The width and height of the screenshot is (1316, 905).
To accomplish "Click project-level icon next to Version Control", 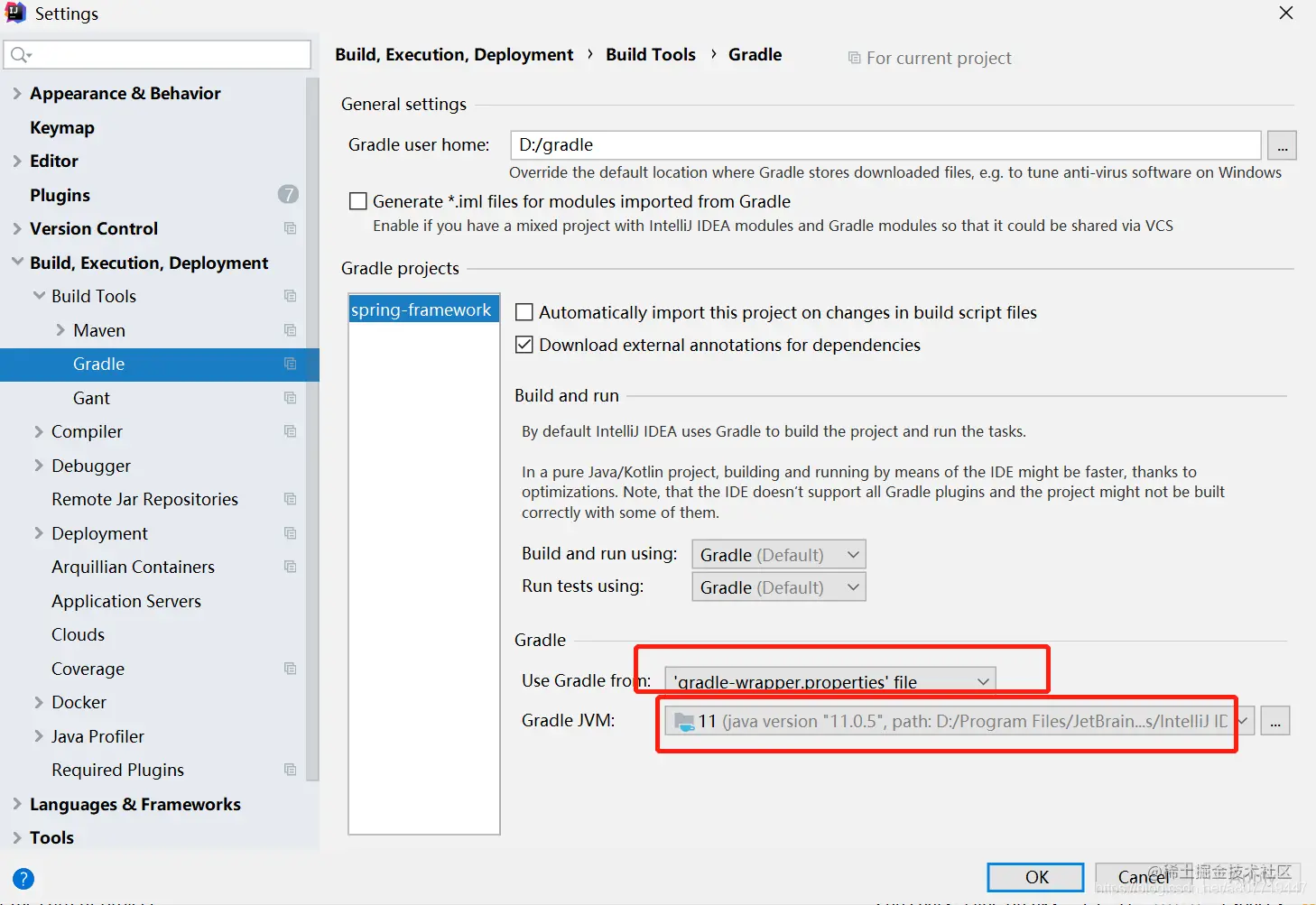I will (x=290, y=228).
